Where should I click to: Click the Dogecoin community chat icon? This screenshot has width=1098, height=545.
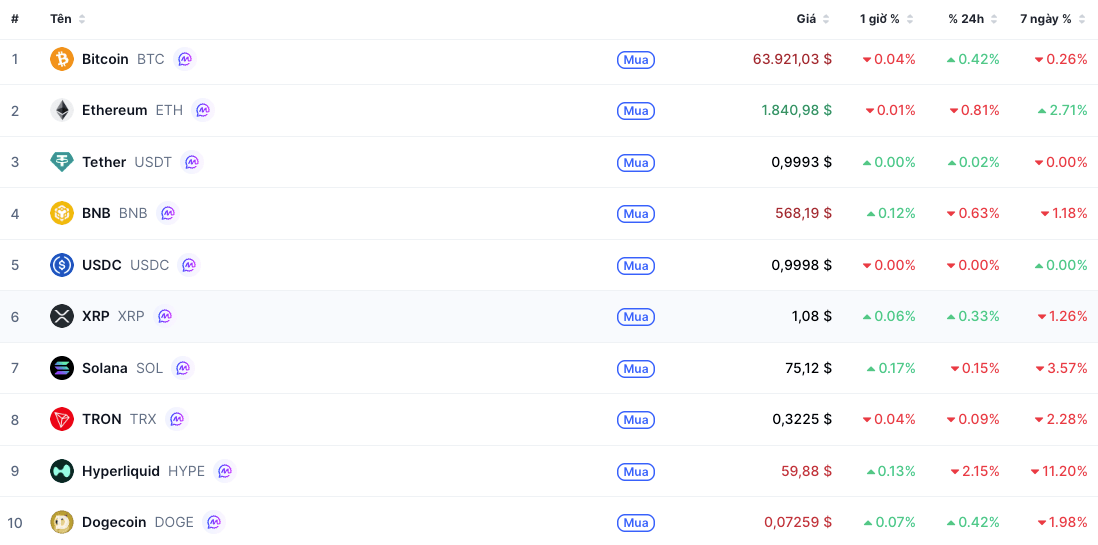tap(214, 522)
